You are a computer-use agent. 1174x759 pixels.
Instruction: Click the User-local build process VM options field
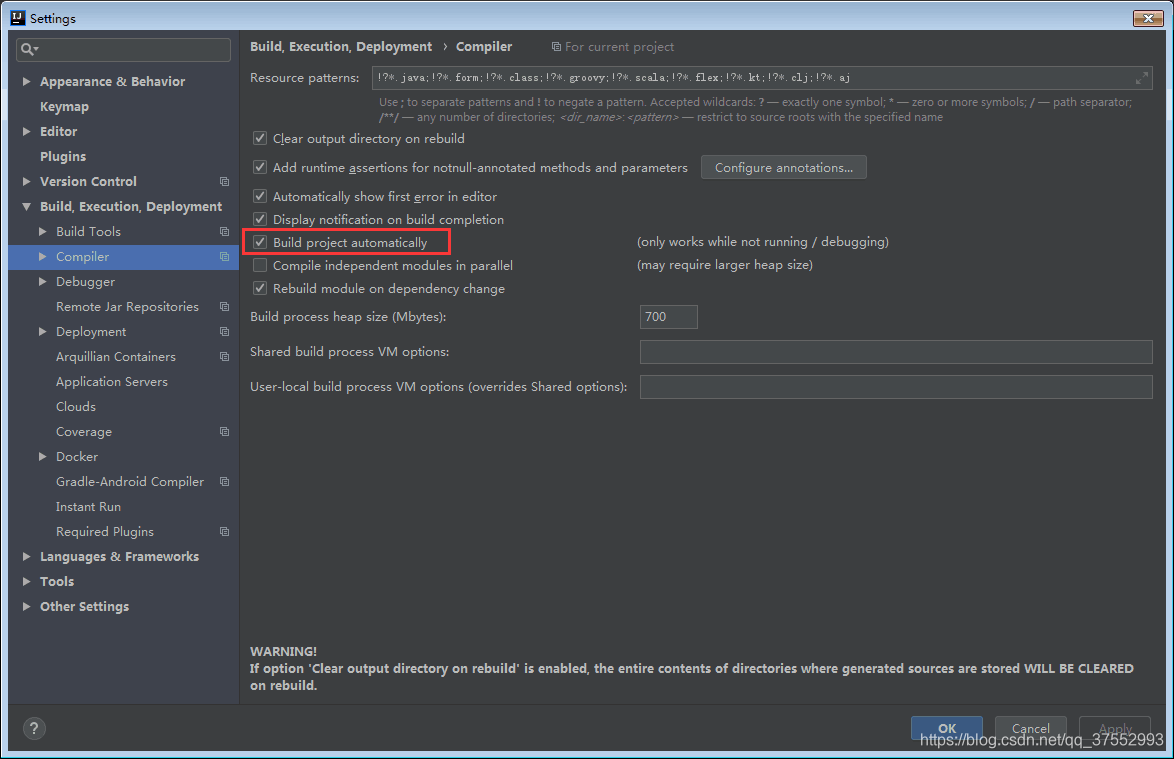[895, 387]
